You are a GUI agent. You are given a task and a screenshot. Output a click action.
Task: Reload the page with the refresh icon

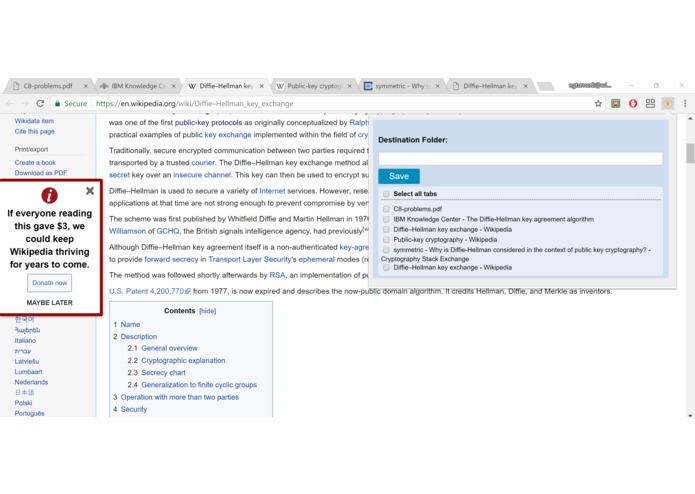[40, 103]
